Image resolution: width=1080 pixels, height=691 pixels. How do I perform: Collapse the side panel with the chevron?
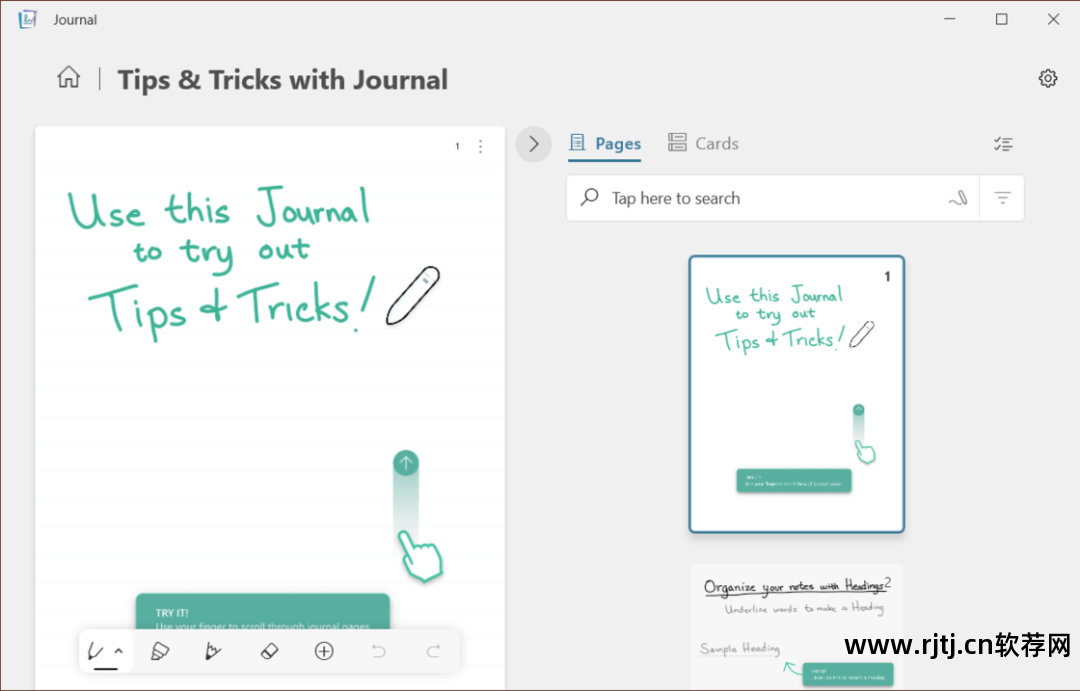click(x=534, y=144)
